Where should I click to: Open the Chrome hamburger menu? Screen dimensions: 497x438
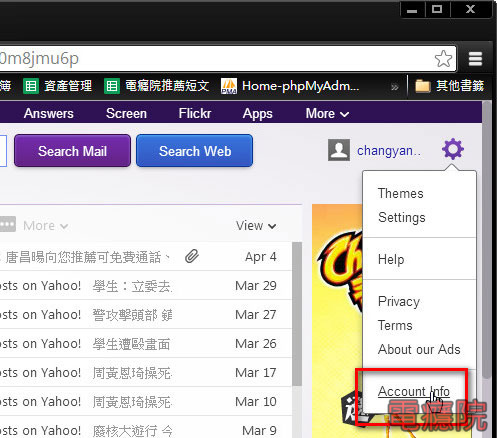[x=475, y=59]
